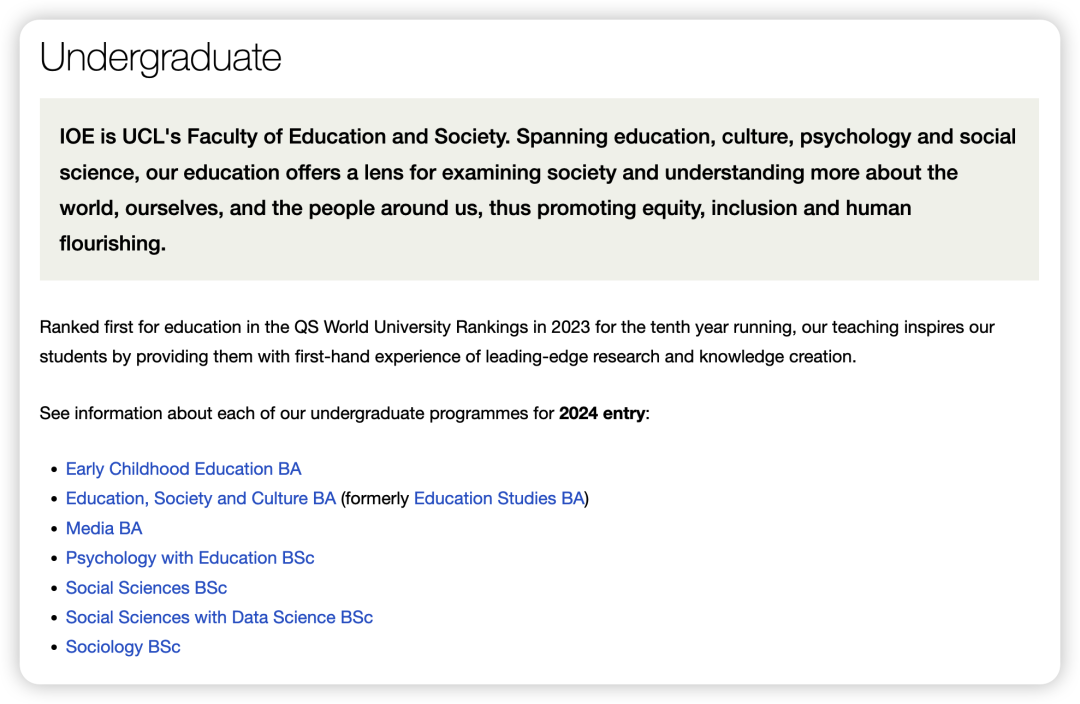The height and width of the screenshot is (704, 1080).
Task: Go to the Media BA programme
Action: tap(104, 528)
